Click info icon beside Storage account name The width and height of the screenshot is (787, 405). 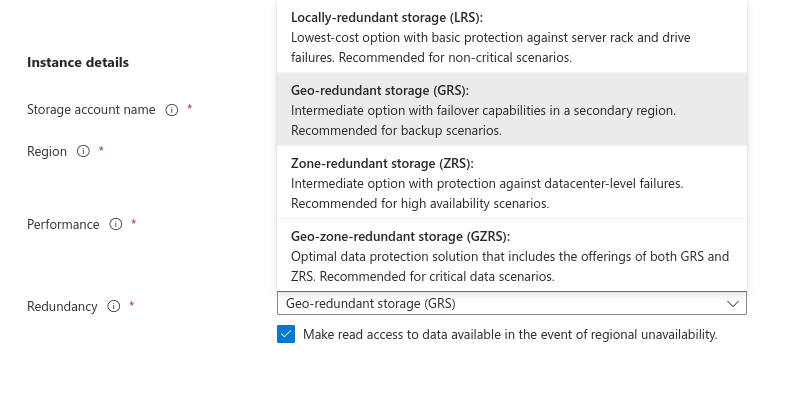pos(171,110)
